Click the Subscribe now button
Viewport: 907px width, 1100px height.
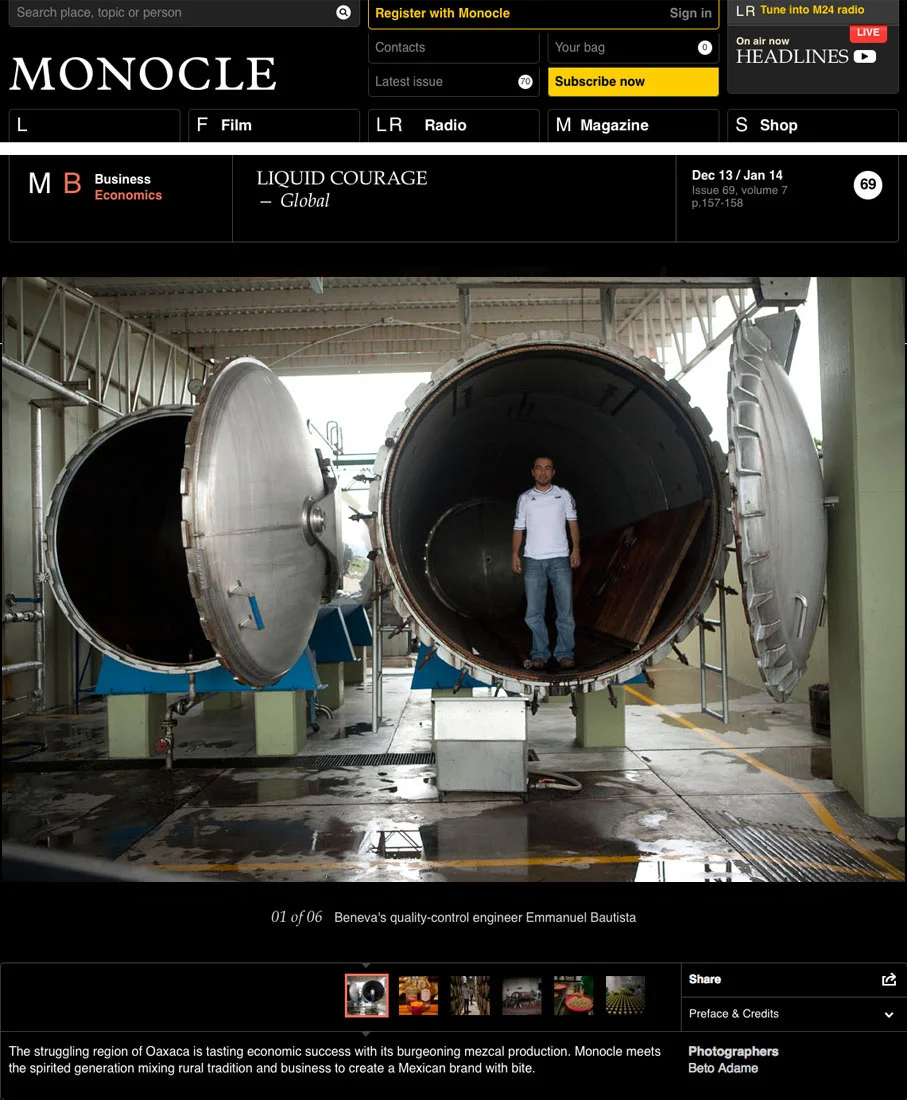[x=633, y=81]
